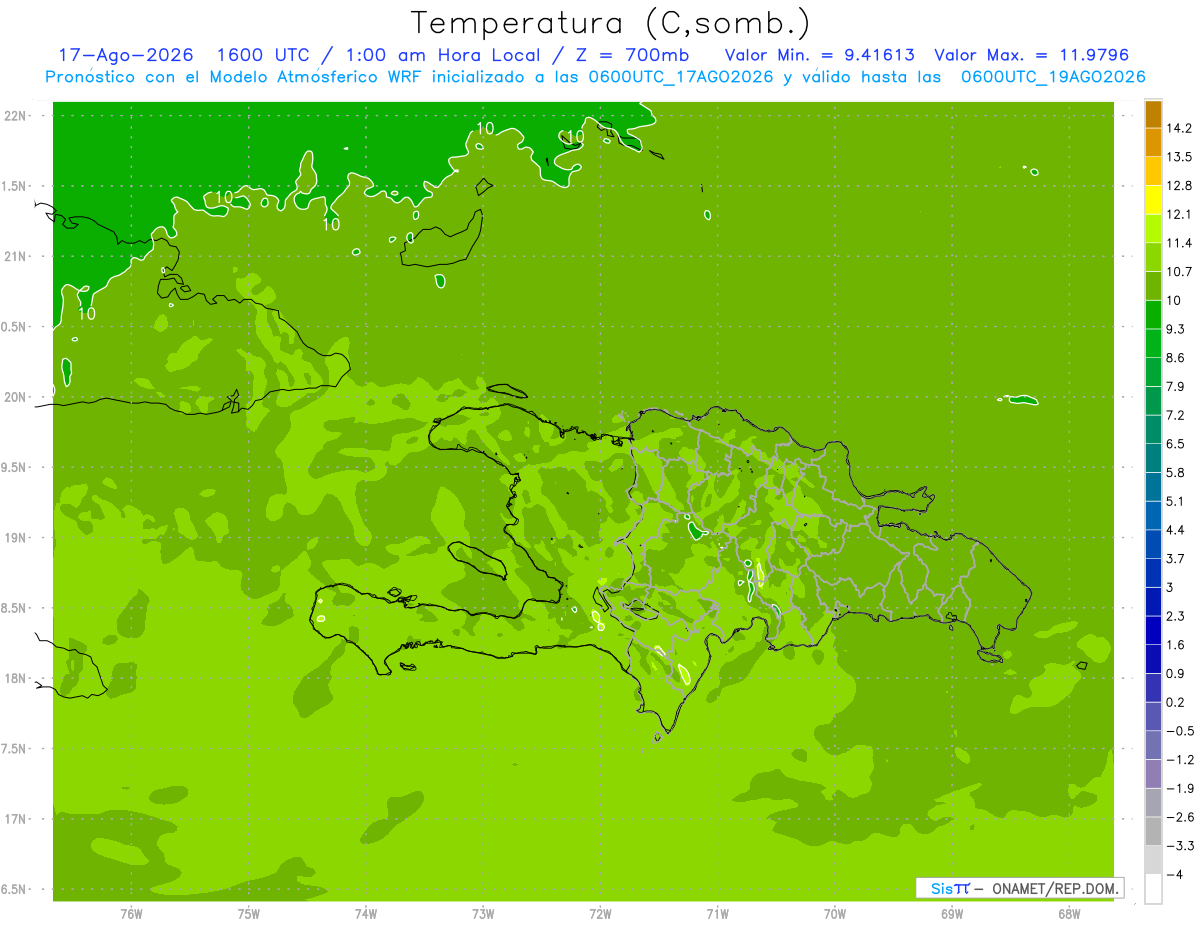
Task: Click the colorbar value '13.5'
Action: pyautogui.click(x=1179, y=157)
